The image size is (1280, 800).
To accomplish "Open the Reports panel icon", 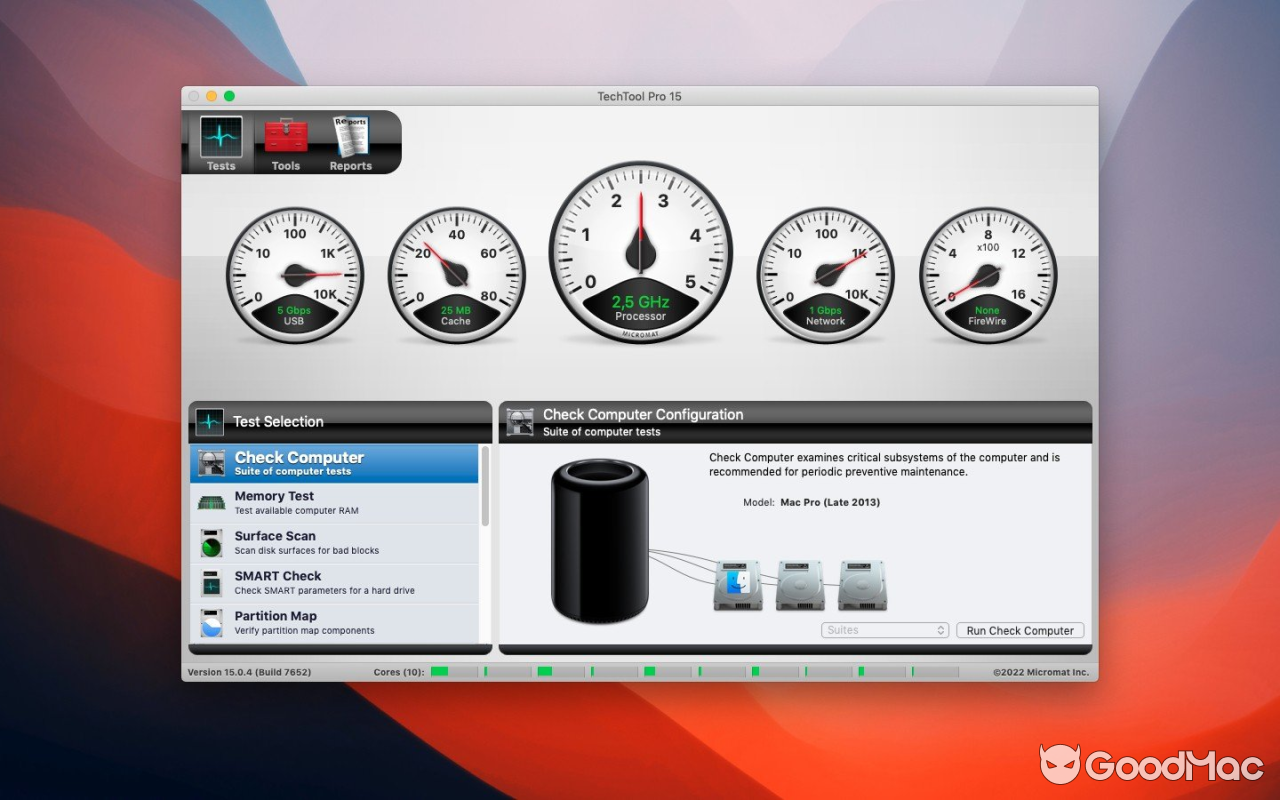I will (350, 136).
